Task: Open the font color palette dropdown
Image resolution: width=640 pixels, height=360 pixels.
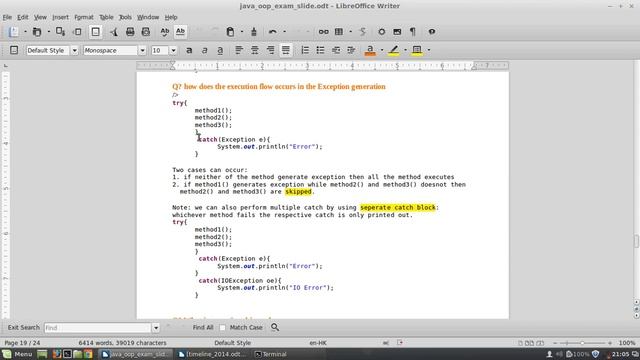Action: (382, 50)
